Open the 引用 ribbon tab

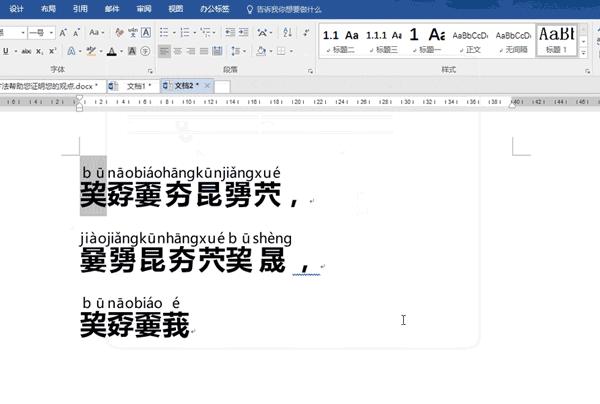pyautogui.click(x=80, y=9)
